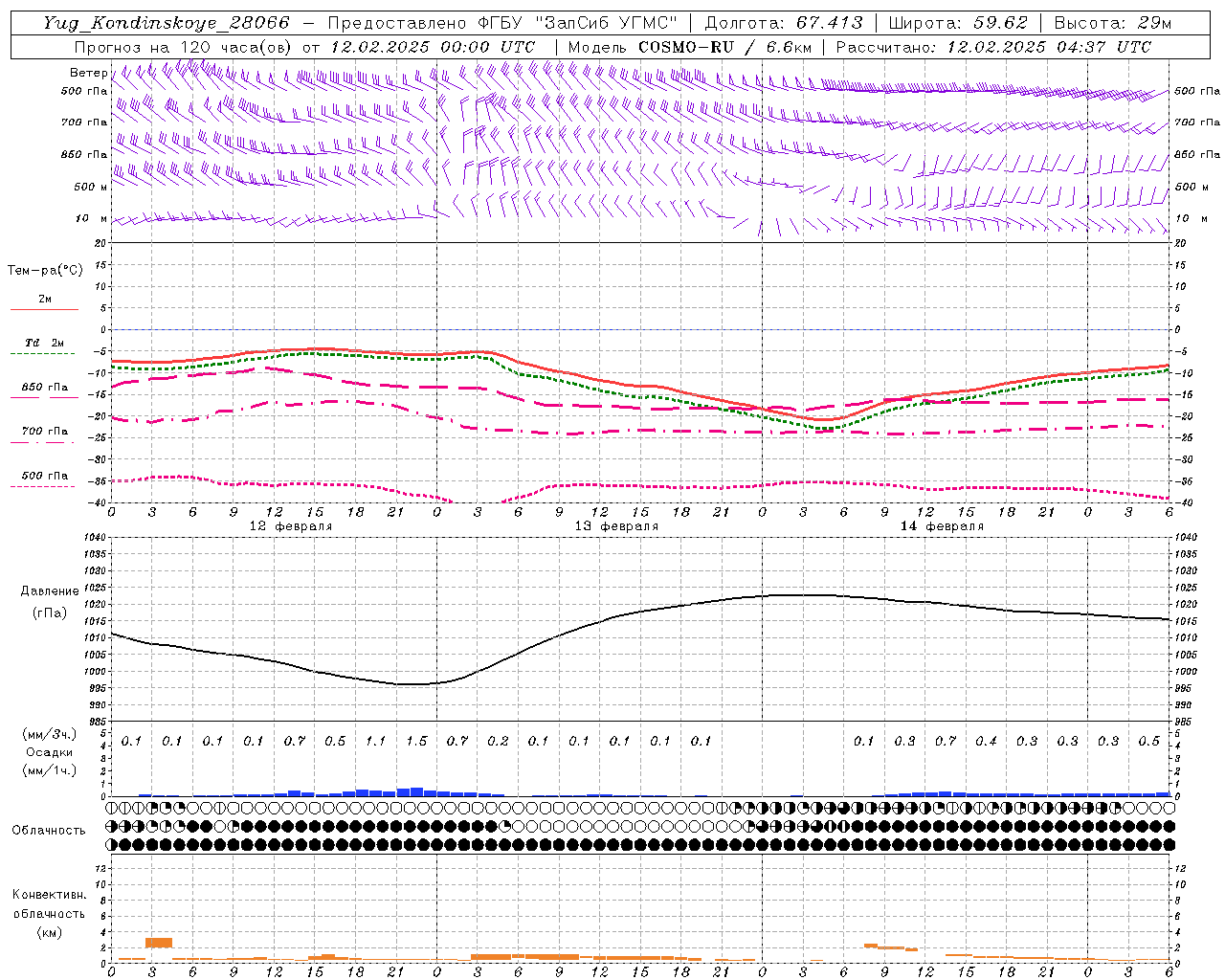Click the dash-dot line sample under 700 гПа legend
This screenshot has height=980, width=1225.
tap(44, 442)
